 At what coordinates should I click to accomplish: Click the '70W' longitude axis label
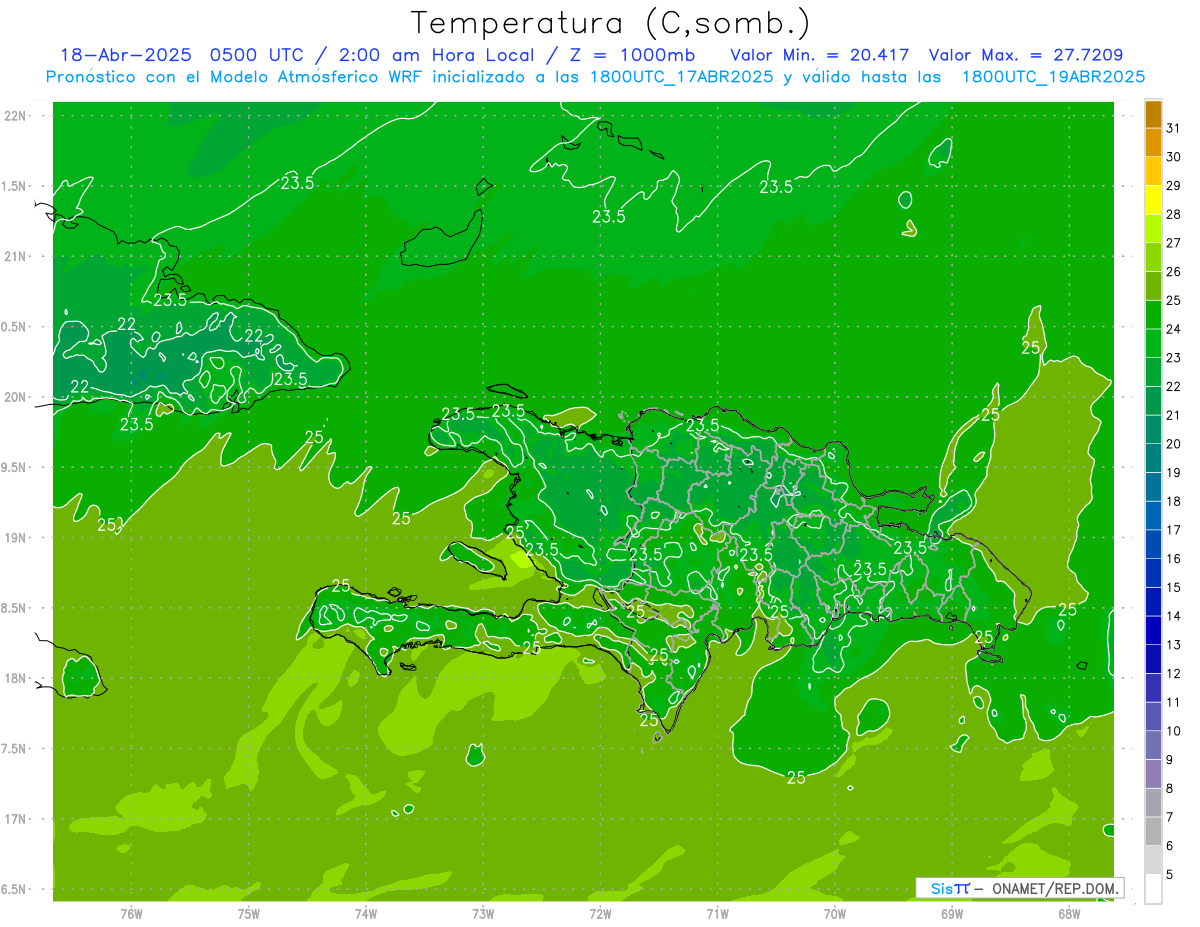click(835, 913)
